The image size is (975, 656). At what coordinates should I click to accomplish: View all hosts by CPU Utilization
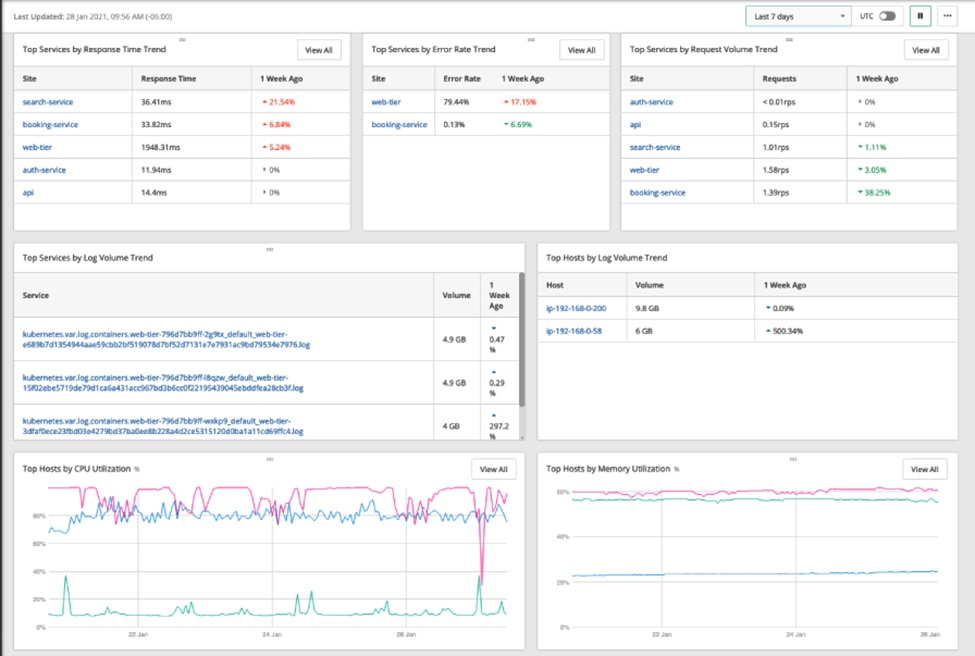click(x=493, y=469)
